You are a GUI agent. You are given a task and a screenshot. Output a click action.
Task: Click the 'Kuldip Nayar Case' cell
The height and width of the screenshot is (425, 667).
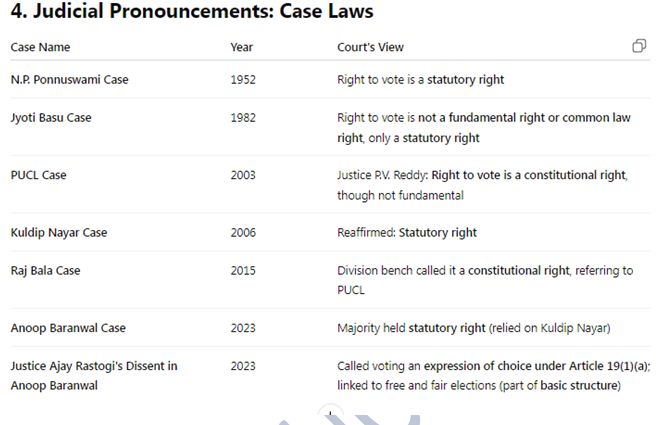(x=59, y=232)
